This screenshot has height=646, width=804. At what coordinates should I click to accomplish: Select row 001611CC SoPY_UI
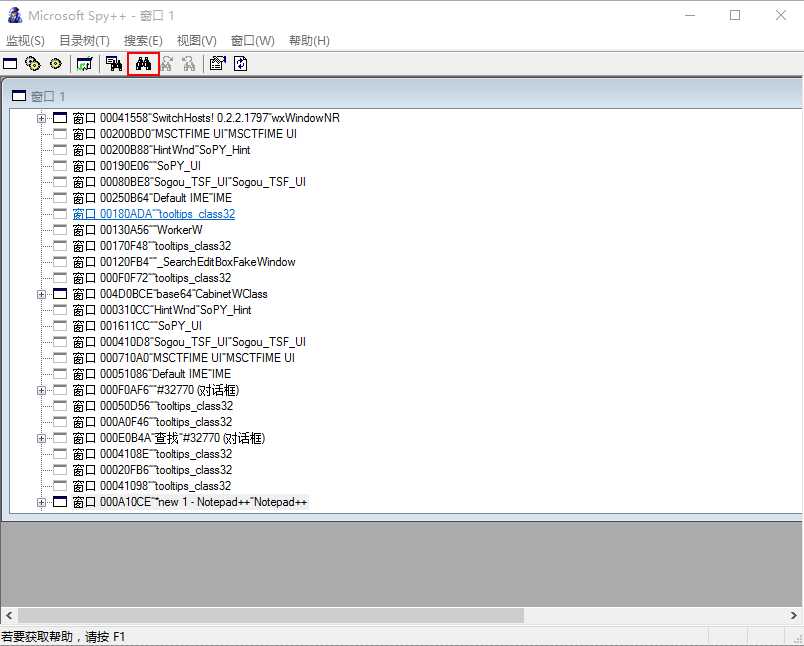(137, 326)
